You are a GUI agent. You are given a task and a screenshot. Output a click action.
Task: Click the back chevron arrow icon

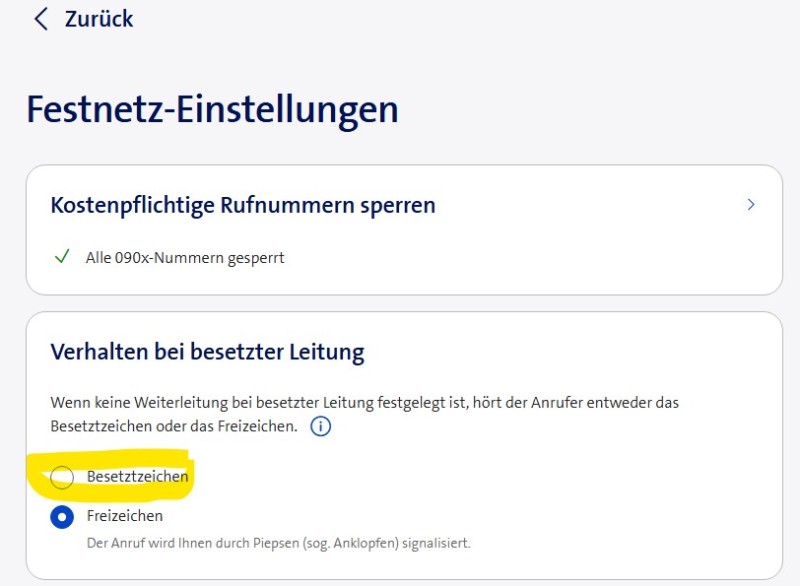[x=40, y=19]
